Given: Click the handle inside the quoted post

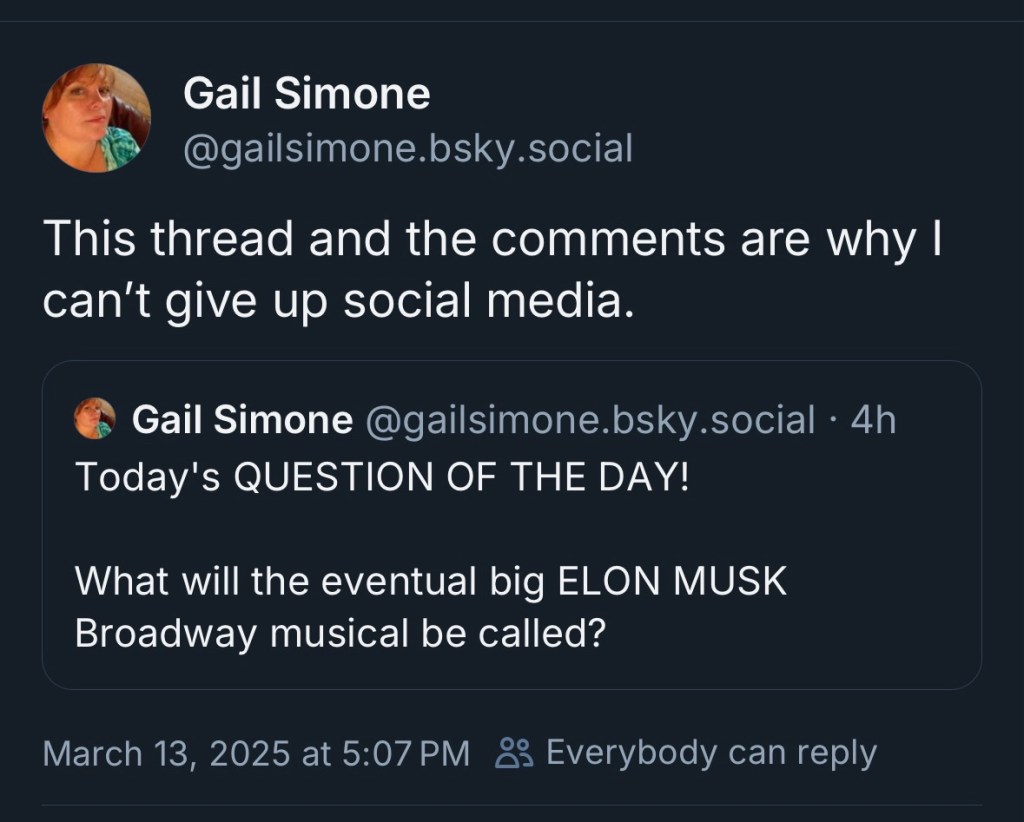Looking at the screenshot, I should (592, 420).
